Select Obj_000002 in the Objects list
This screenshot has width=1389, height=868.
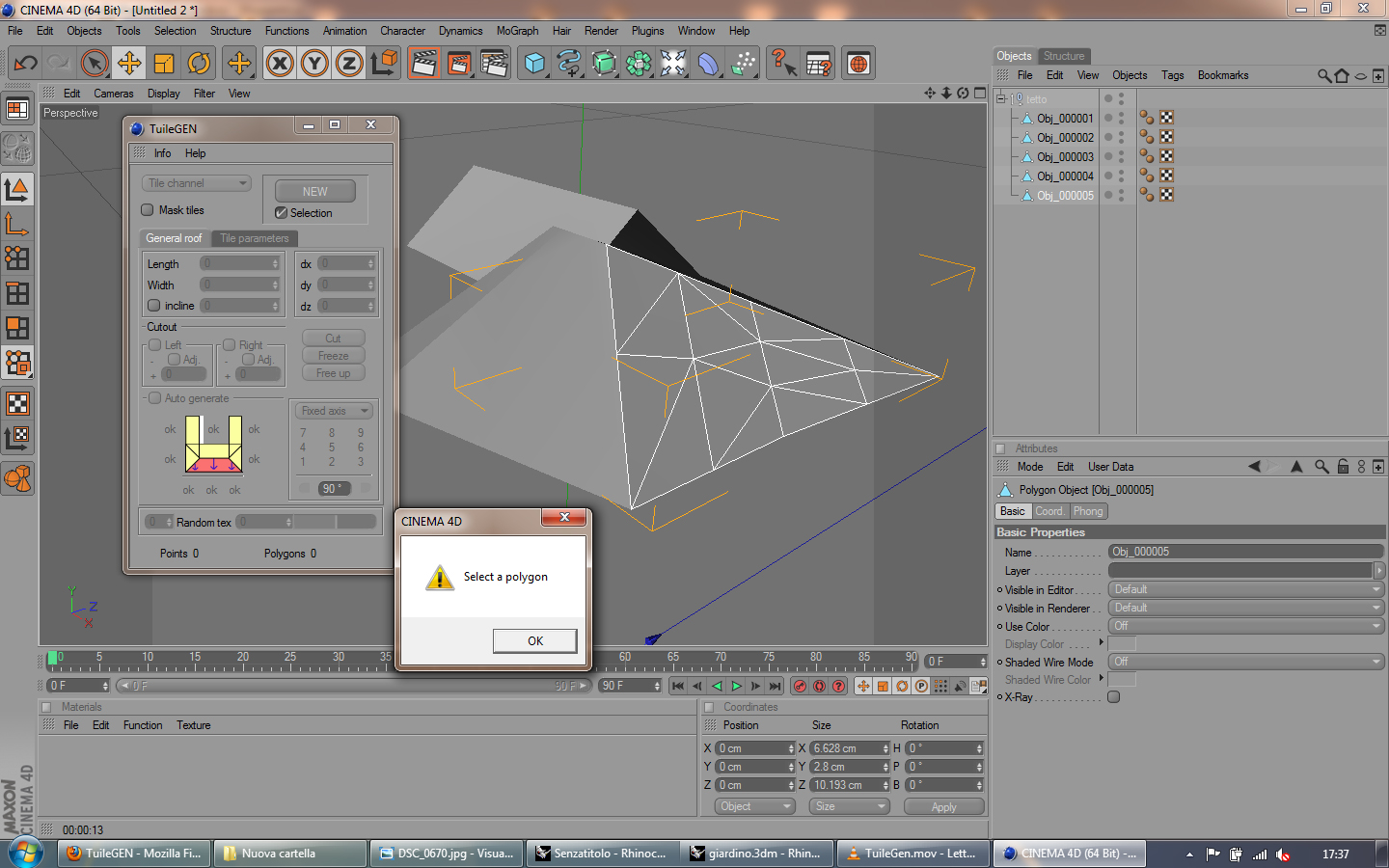coord(1065,138)
